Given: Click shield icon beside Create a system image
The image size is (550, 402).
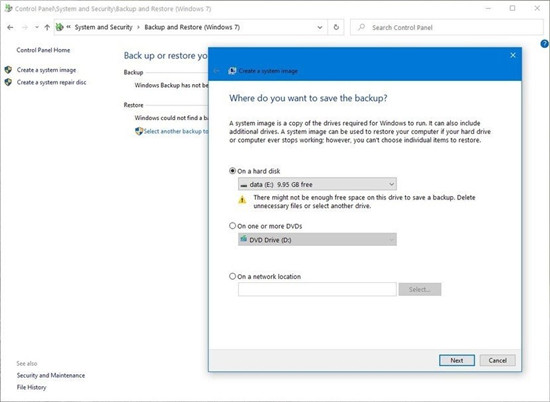Looking at the screenshot, I should [x=8, y=70].
